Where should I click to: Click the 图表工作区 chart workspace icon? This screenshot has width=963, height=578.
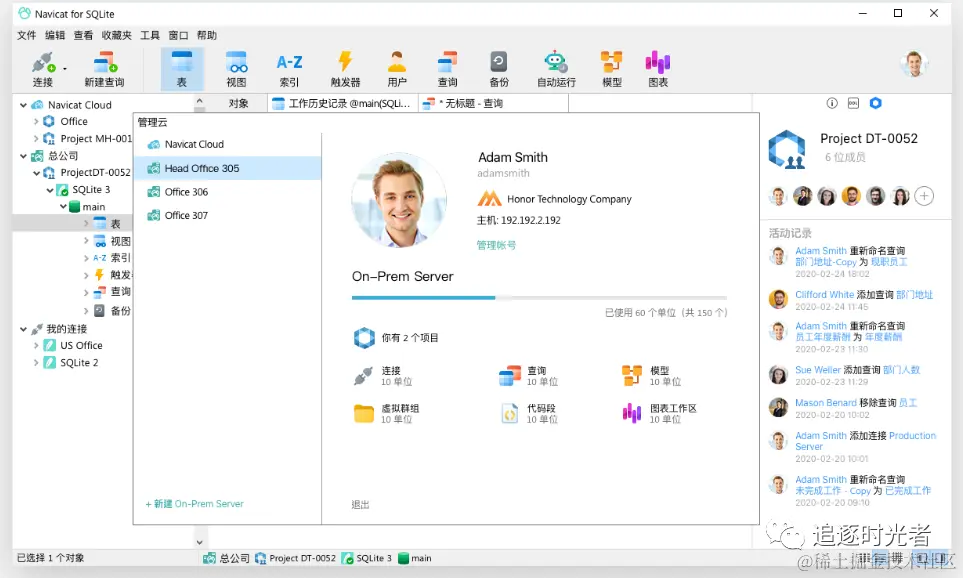tap(632, 413)
